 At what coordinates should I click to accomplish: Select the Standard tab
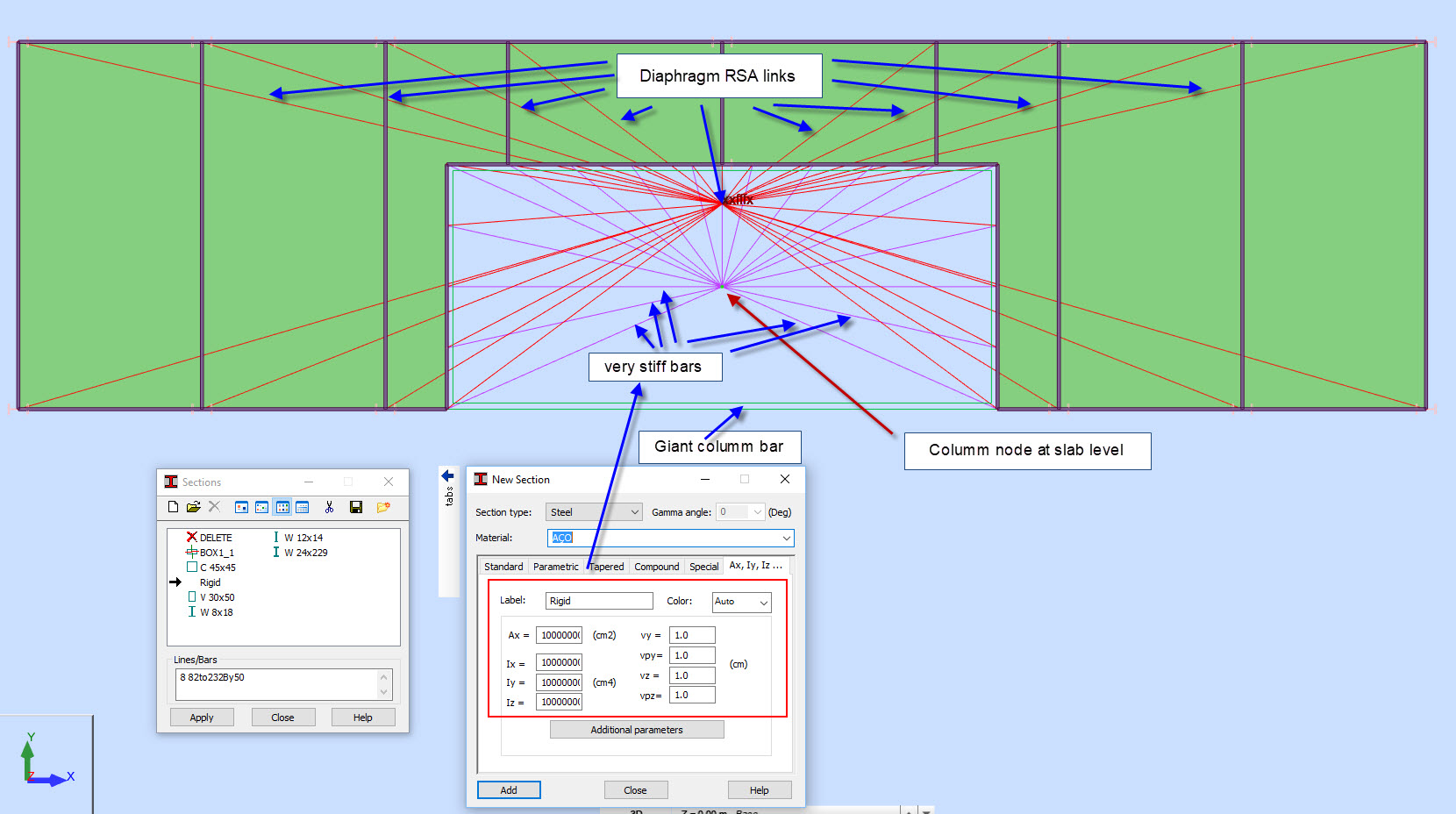pos(503,567)
